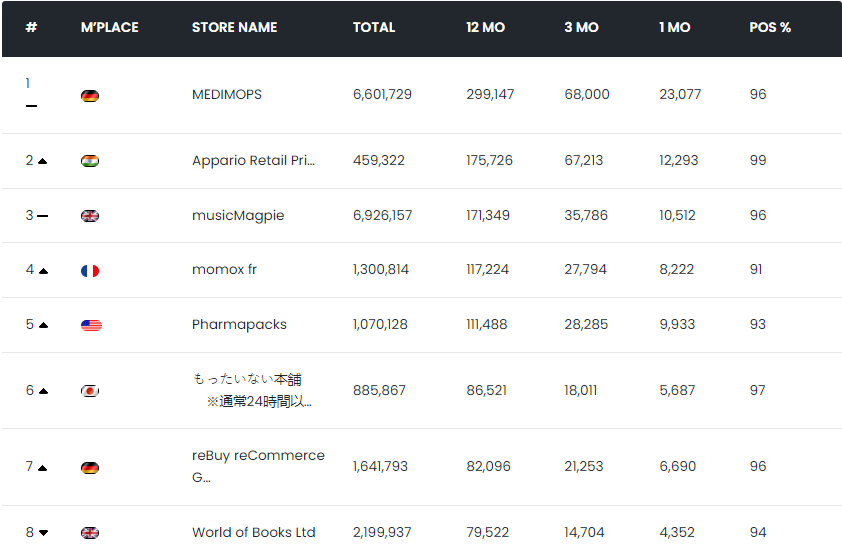Sort by the 12 MO column header
The width and height of the screenshot is (842, 553).
click(x=485, y=27)
